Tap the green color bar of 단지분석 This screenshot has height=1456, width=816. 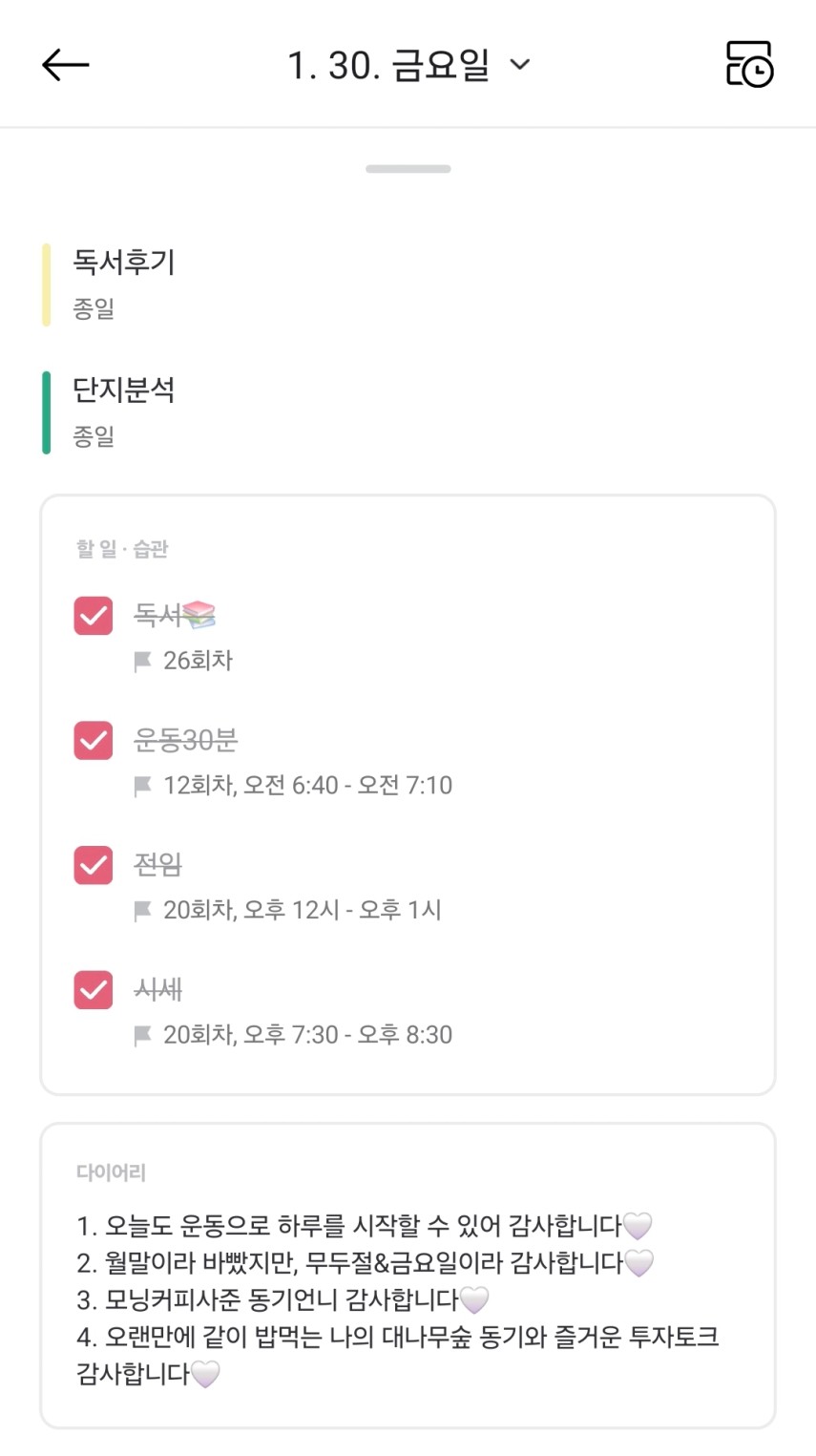coord(46,412)
